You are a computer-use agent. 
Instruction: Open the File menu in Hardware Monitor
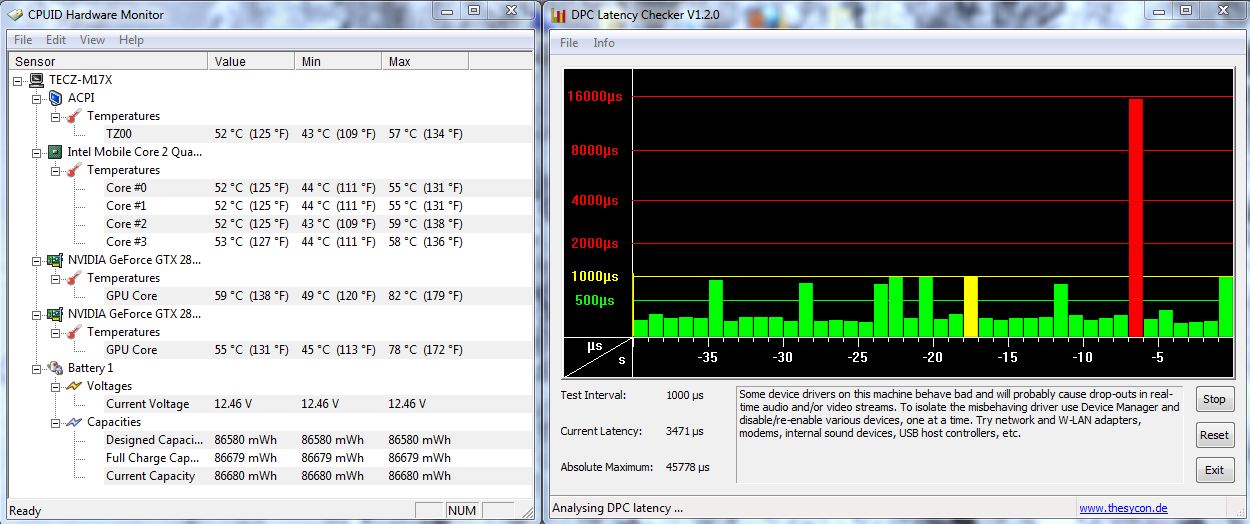pyautogui.click(x=23, y=40)
